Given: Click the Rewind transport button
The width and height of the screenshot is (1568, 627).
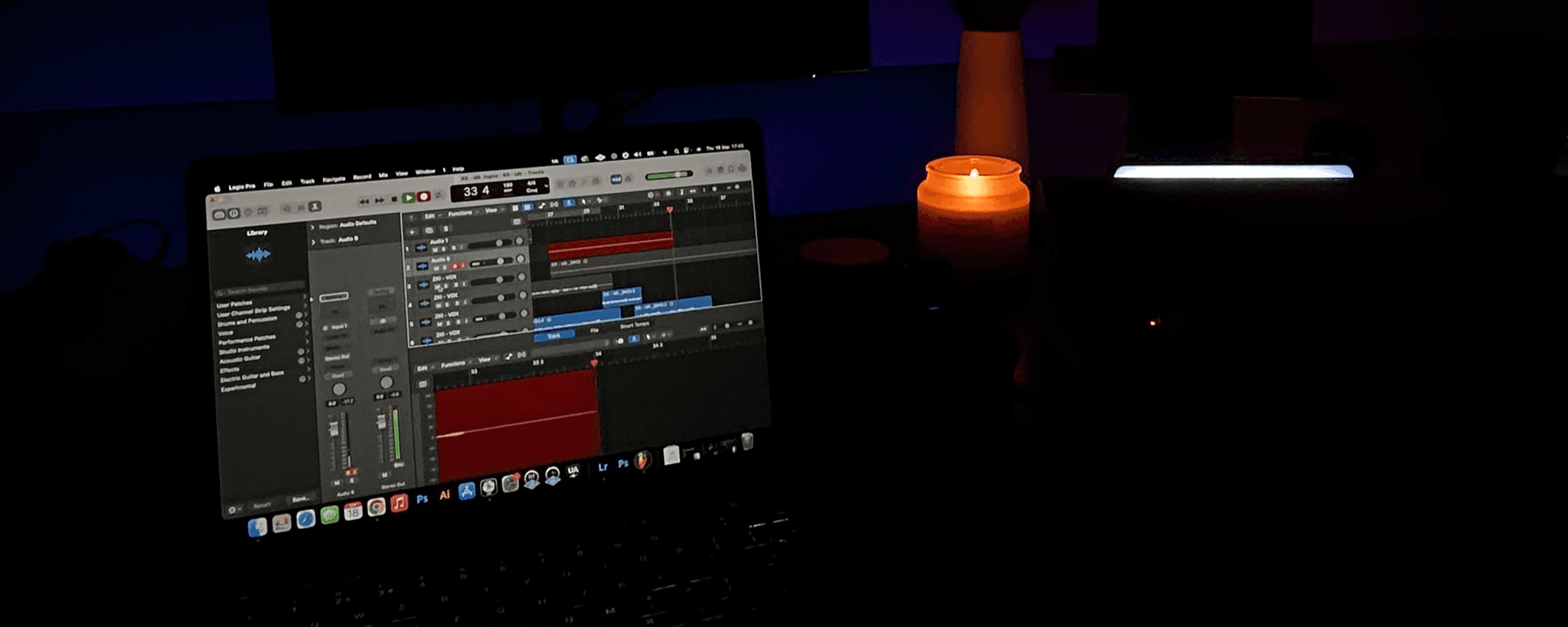Looking at the screenshot, I should coord(364,201).
